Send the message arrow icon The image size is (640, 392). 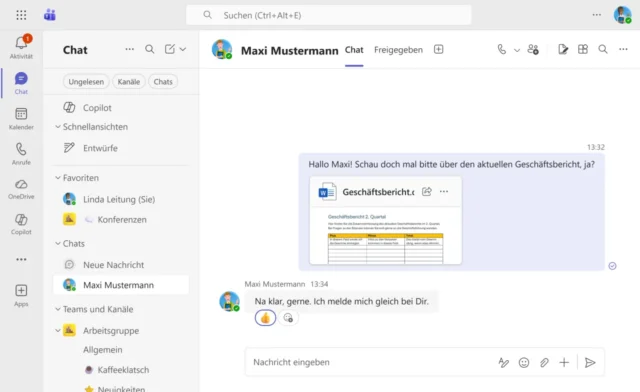pyautogui.click(x=590, y=362)
